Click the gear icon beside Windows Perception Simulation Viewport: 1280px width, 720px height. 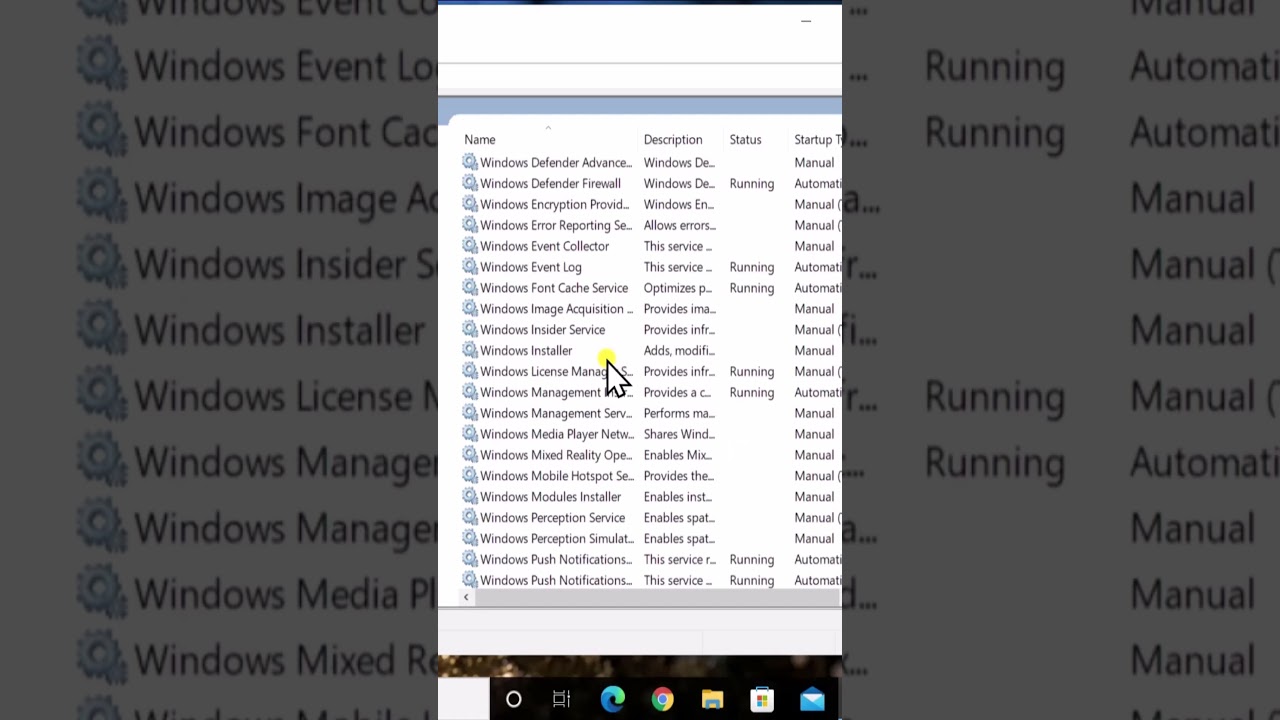[470, 538]
